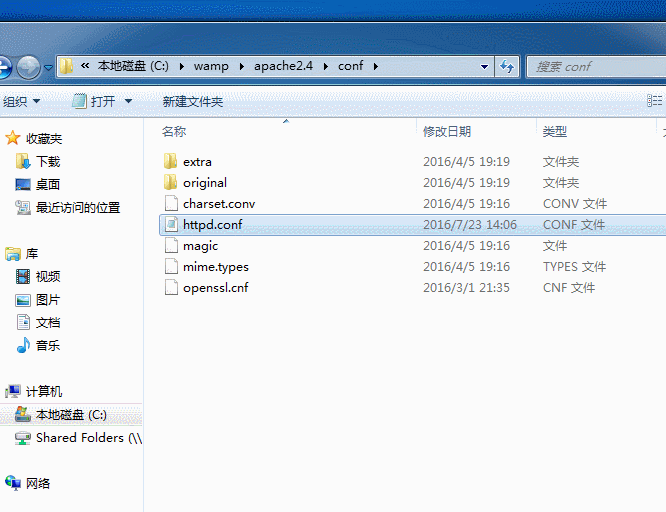
Task: Expand arrow after apache2.4 breadcrumb
Action: pos(325,66)
